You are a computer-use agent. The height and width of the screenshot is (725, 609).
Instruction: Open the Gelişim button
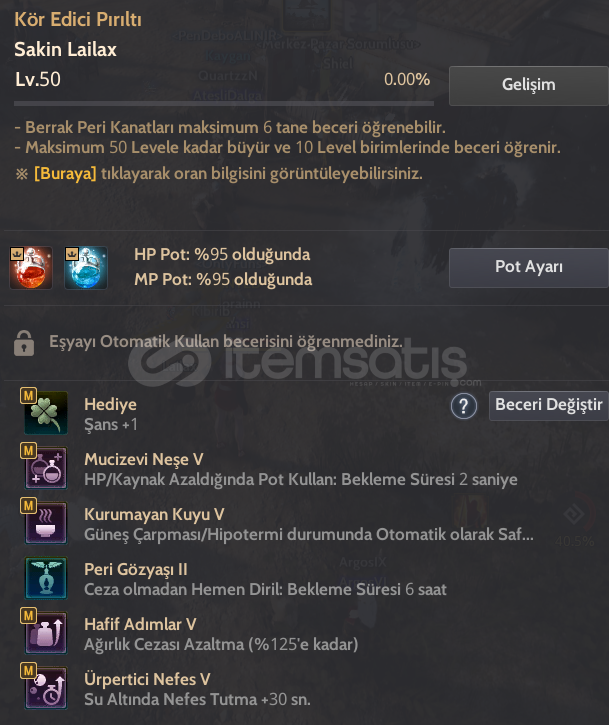click(x=529, y=86)
